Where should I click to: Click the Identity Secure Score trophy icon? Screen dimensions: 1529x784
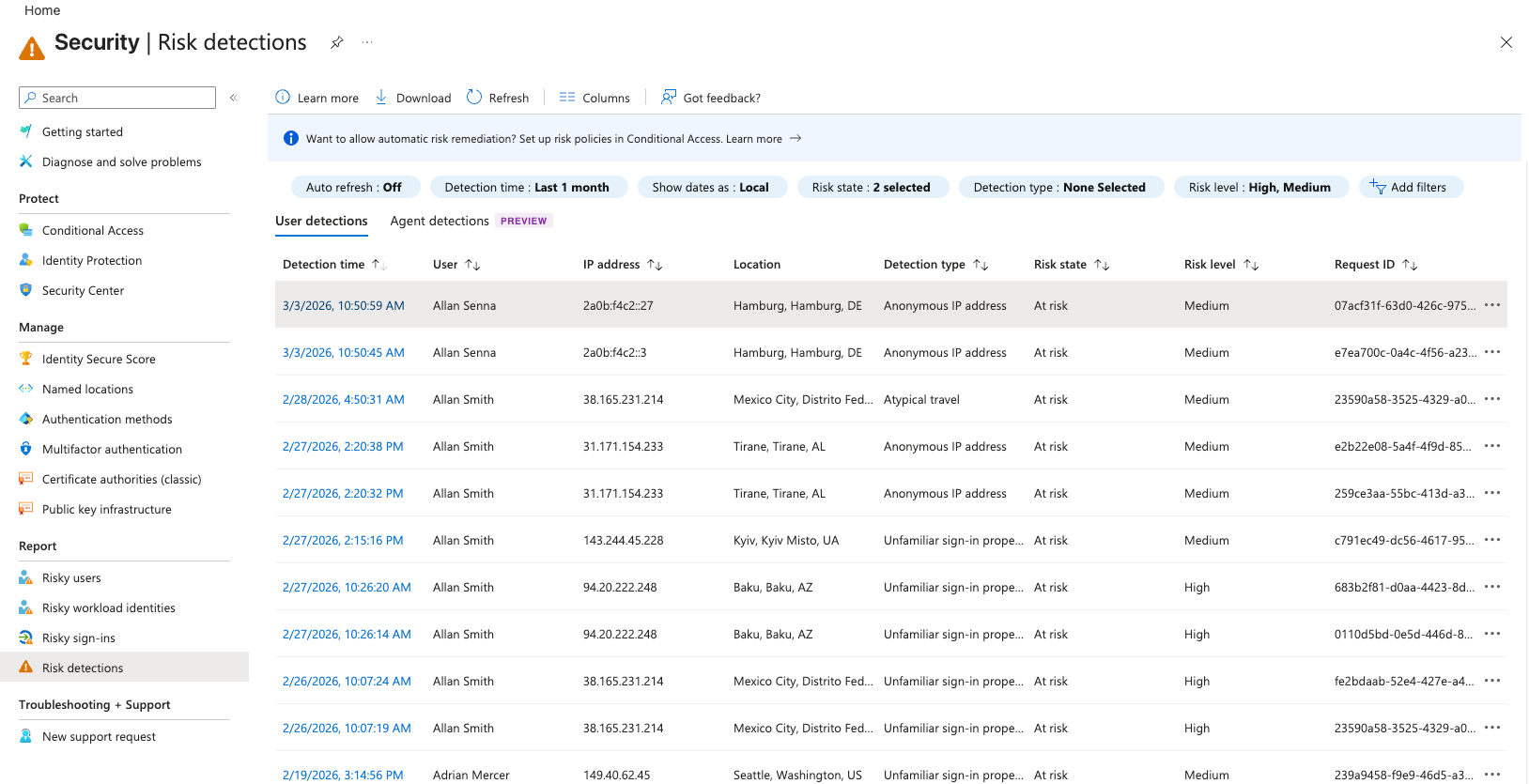(25, 359)
